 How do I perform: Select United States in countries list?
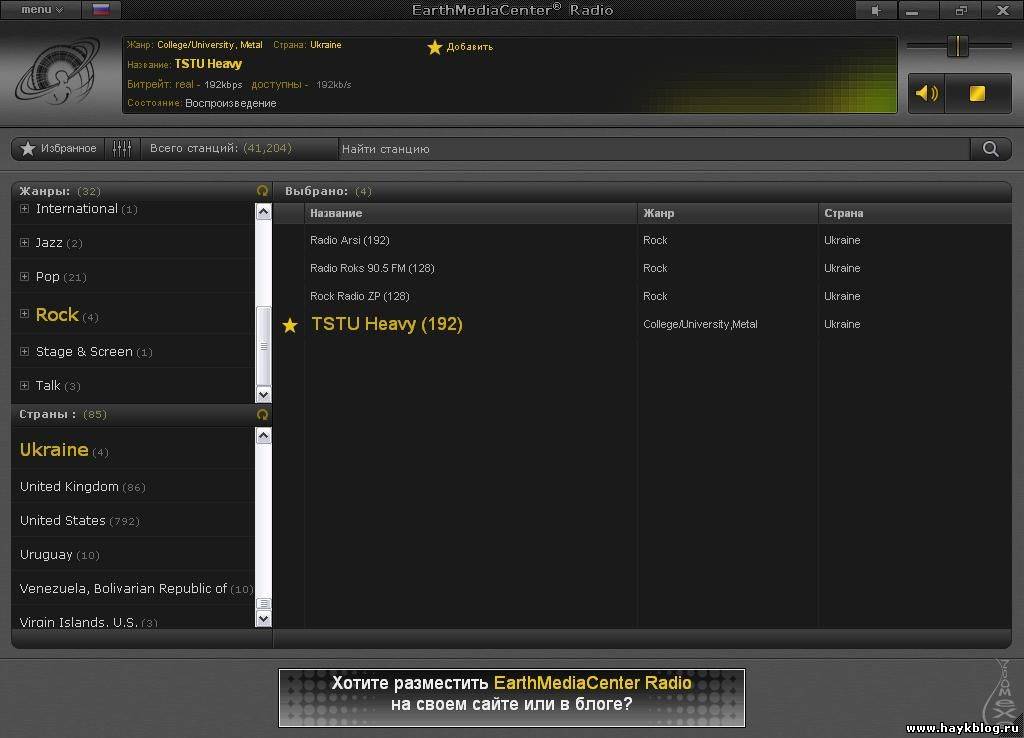click(x=63, y=521)
